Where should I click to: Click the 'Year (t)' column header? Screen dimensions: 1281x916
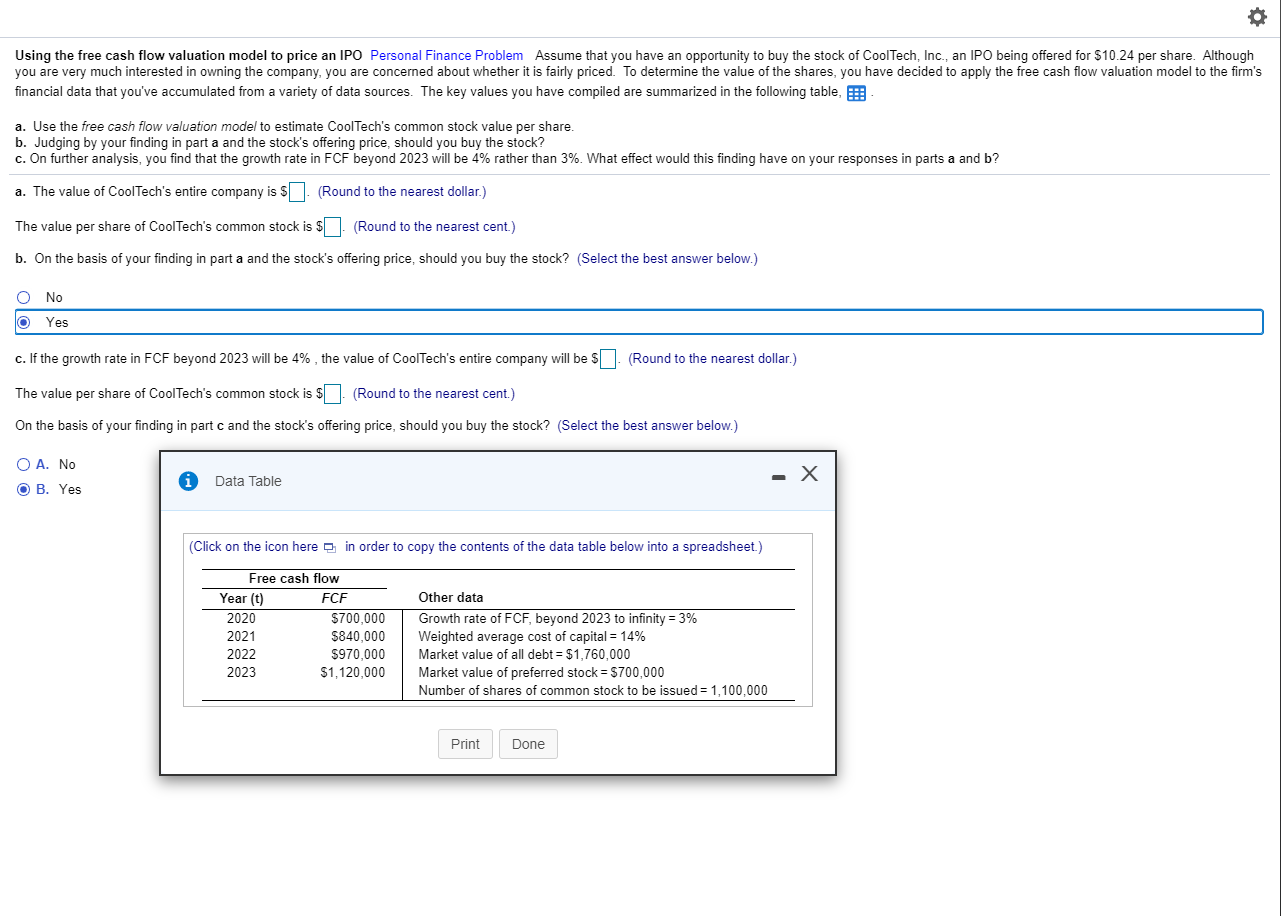pyautogui.click(x=241, y=598)
